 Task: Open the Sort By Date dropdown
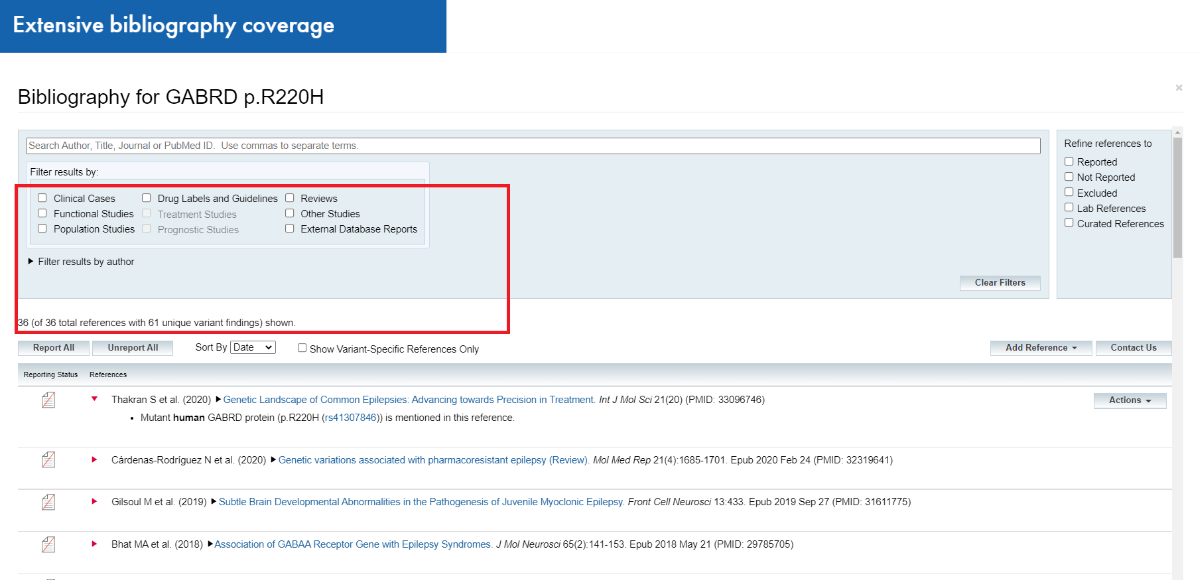[x=252, y=347]
